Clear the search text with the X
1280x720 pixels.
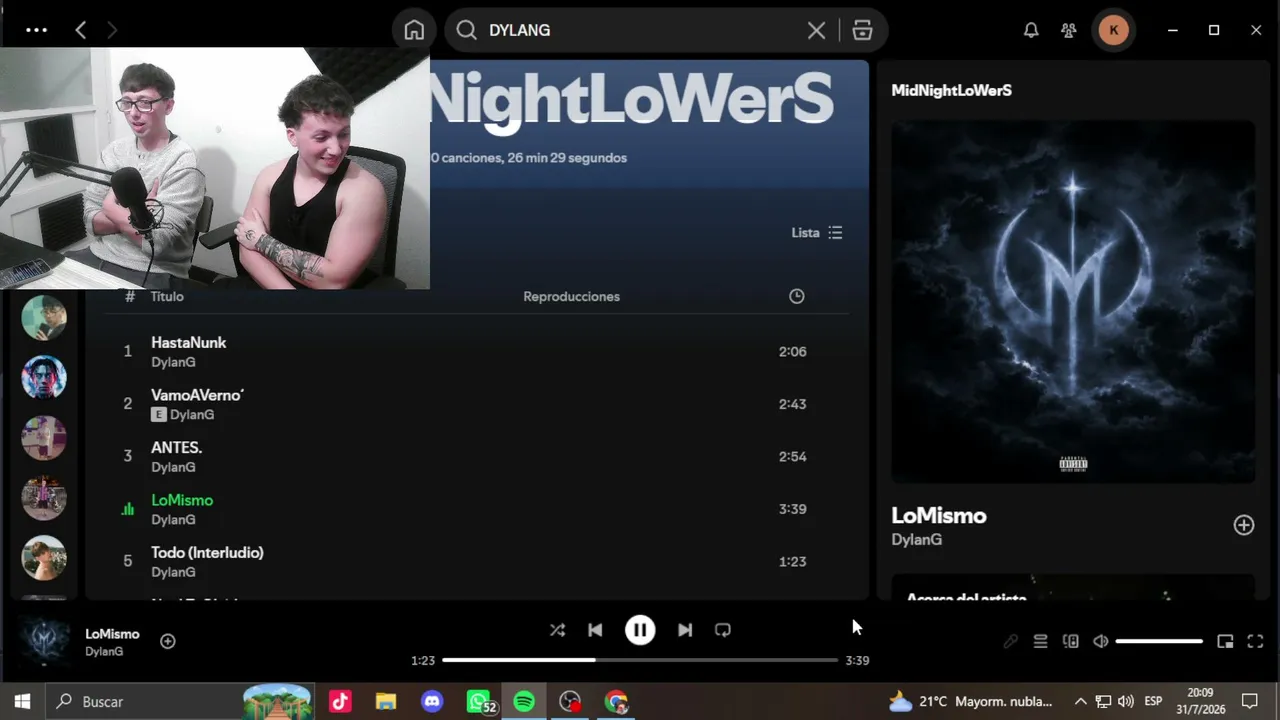pos(816,30)
